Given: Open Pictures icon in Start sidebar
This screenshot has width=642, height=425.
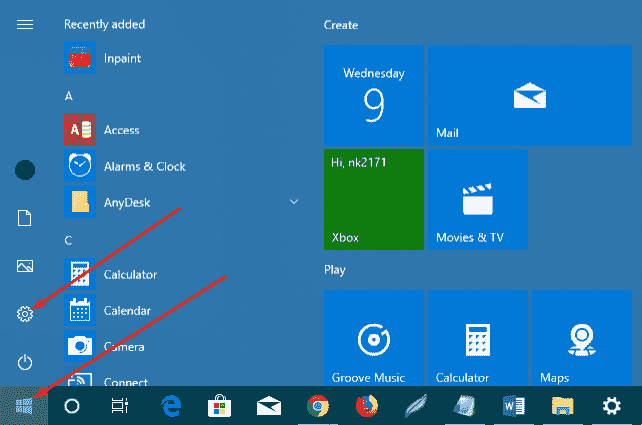Looking at the screenshot, I should click(25, 266).
